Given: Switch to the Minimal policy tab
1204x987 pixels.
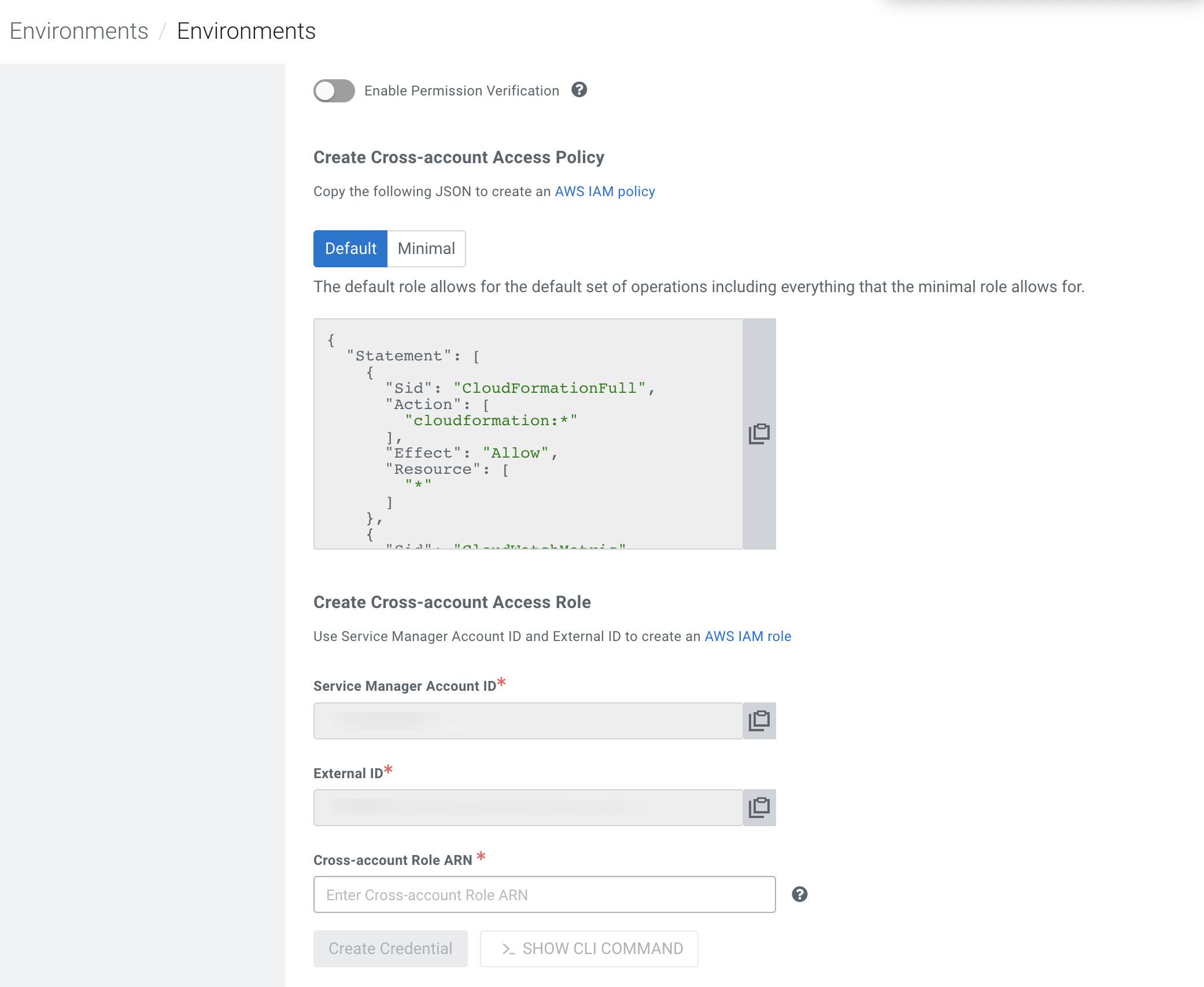Looking at the screenshot, I should pos(426,249).
